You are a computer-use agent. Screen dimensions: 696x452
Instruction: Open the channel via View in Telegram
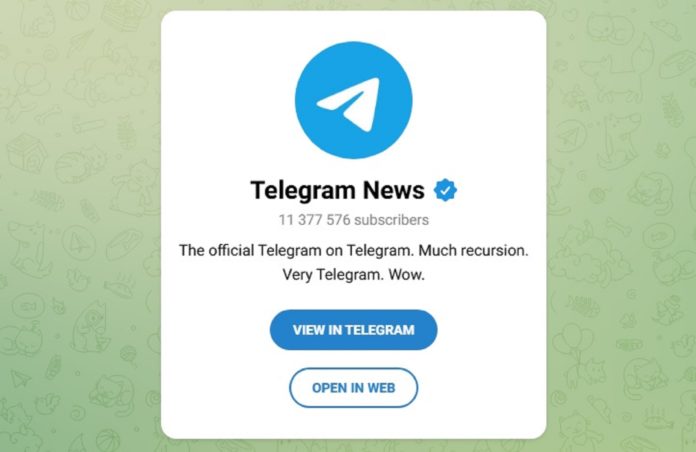(x=354, y=330)
